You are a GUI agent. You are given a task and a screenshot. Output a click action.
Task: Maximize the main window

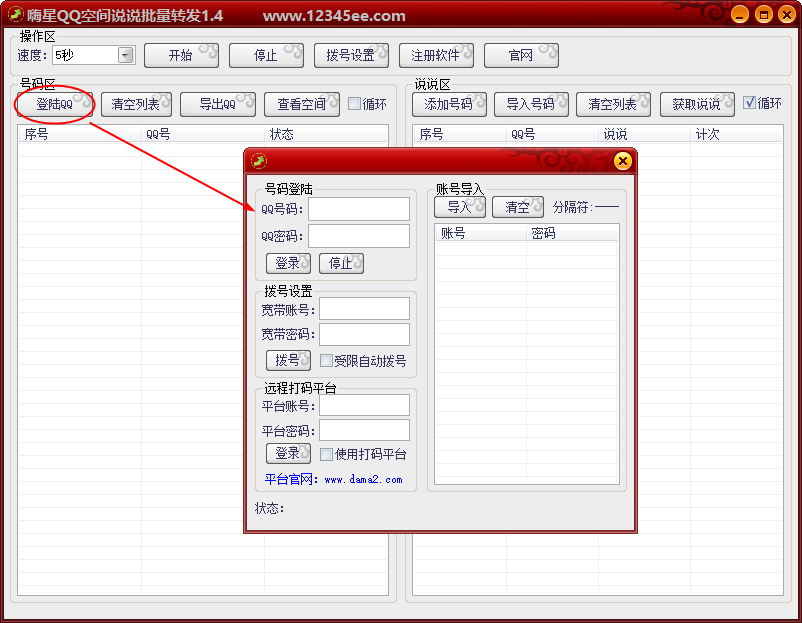(x=764, y=15)
